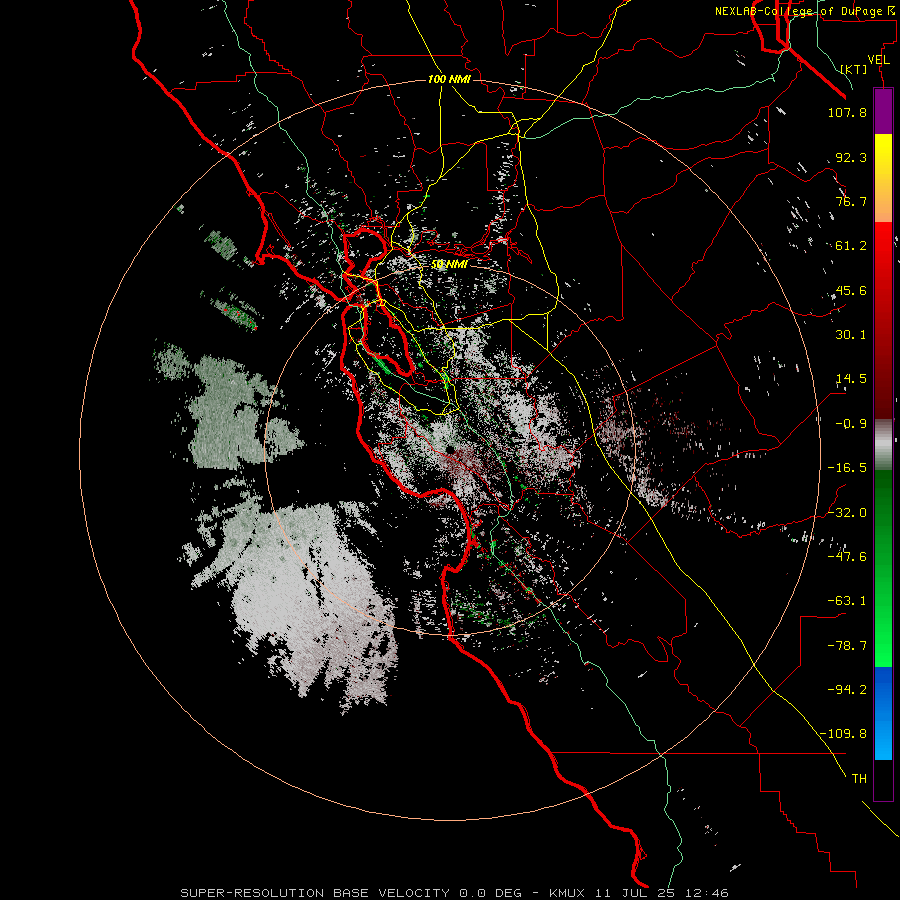Click the 76.7 scale value
This screenshot has height=900, width=900.
pyautogui.click(x=851, y=201)
